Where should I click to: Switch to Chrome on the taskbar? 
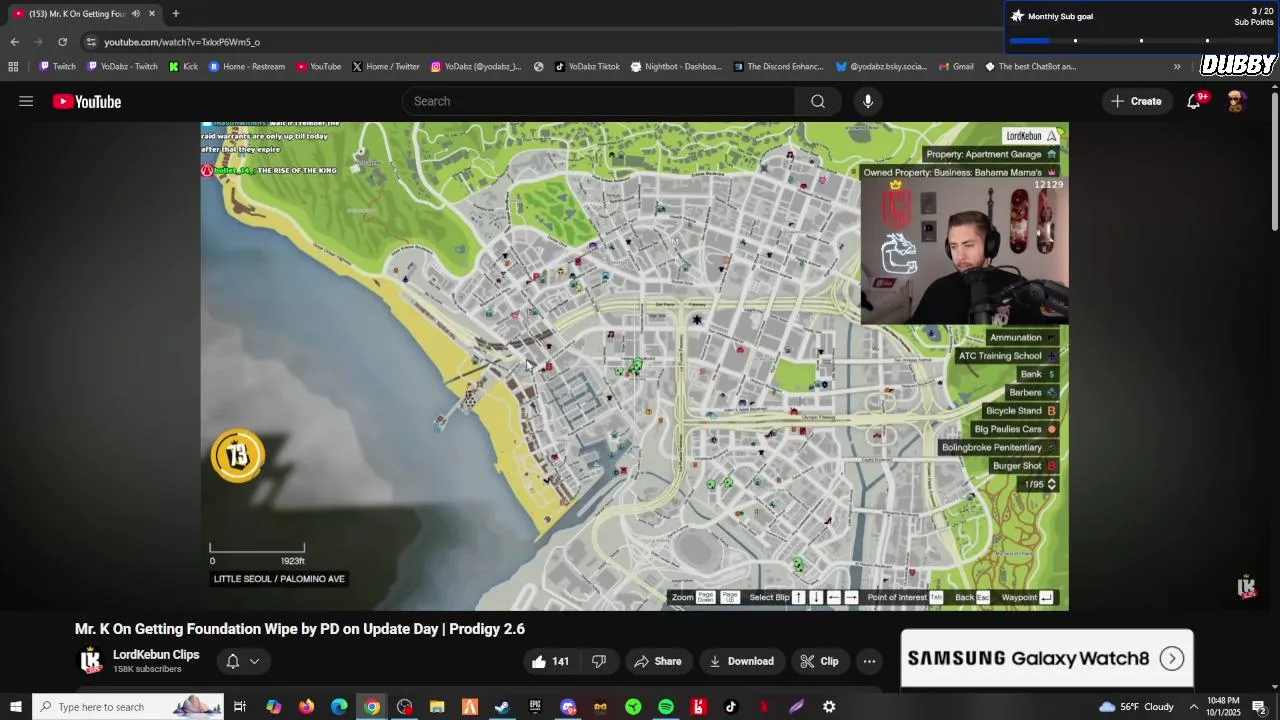pyautogui.click(x=372, y=707)
